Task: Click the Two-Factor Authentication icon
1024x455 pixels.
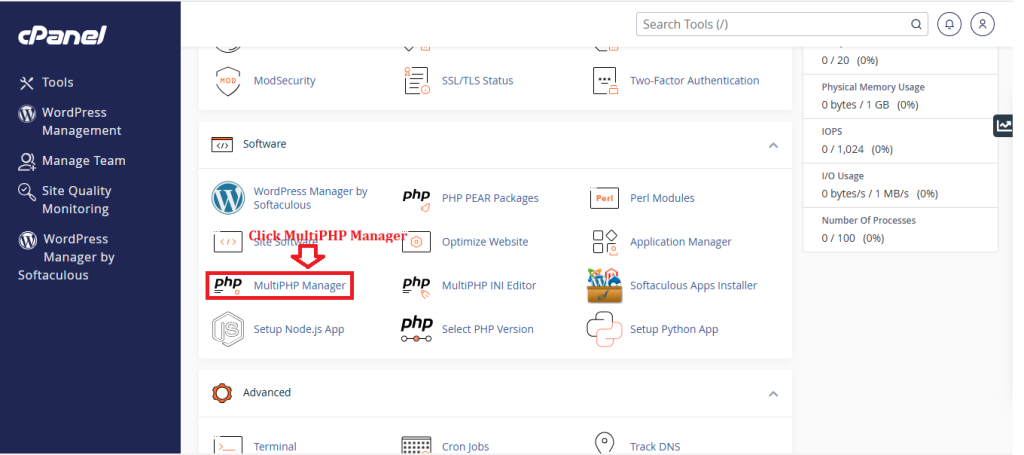Action: pyautogui.click(x=605, y=81)
